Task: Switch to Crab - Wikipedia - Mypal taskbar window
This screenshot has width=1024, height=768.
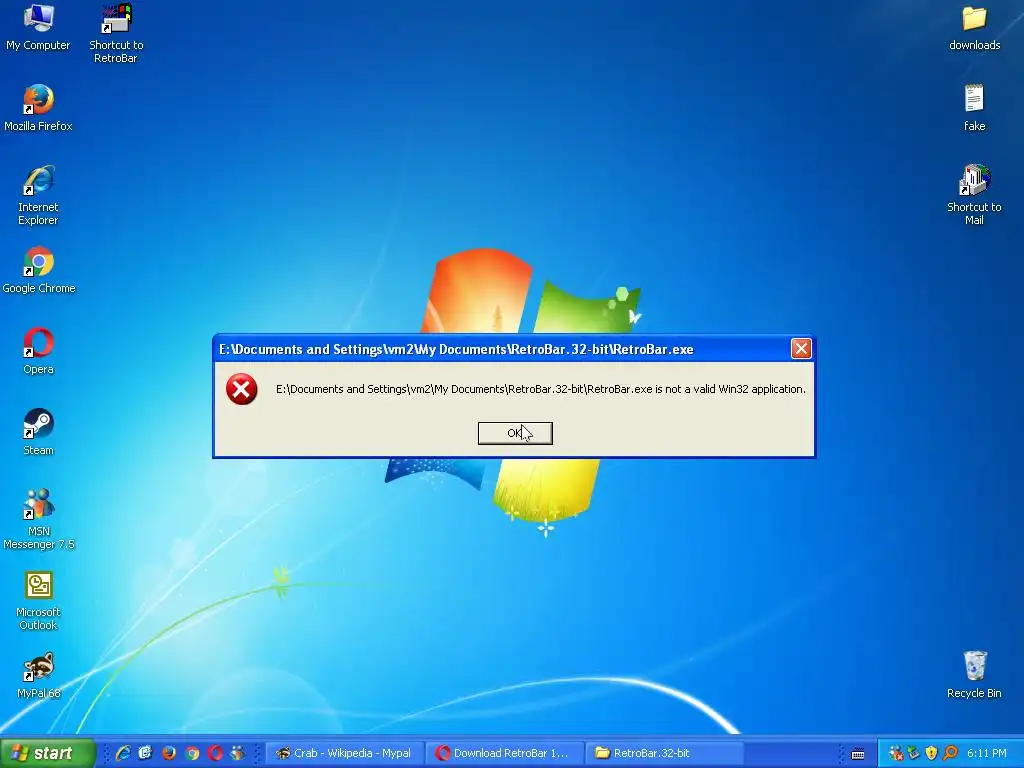Action: click(344, 753)
